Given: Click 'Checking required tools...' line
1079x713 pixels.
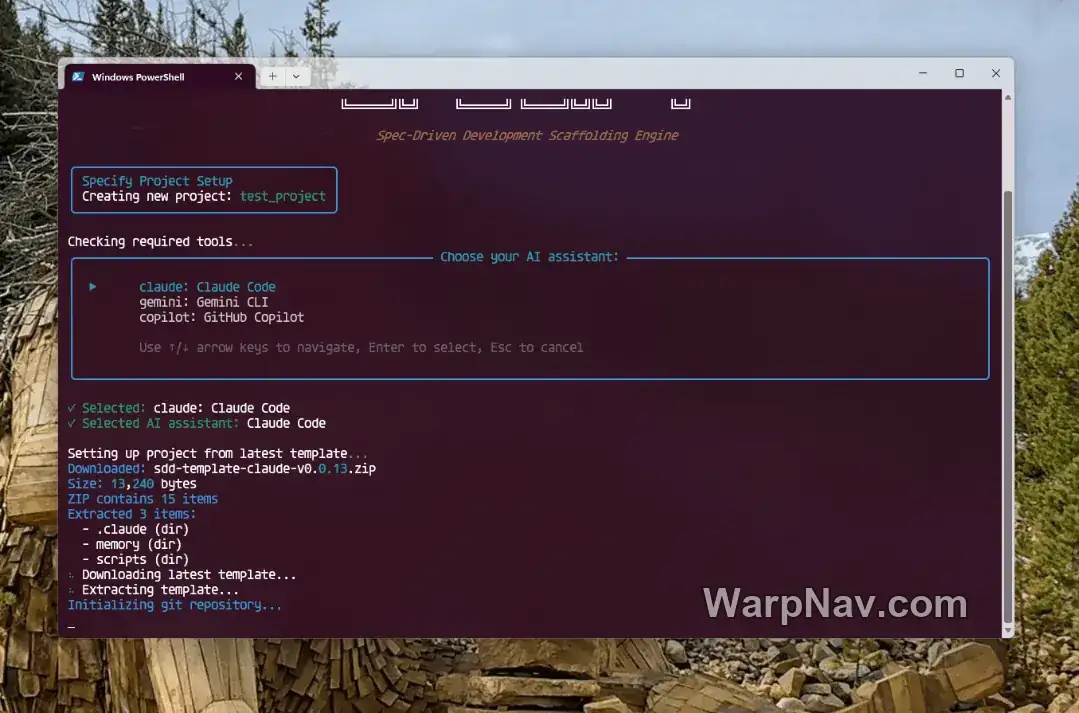Looking at the screenshot, I should point(160,242).
